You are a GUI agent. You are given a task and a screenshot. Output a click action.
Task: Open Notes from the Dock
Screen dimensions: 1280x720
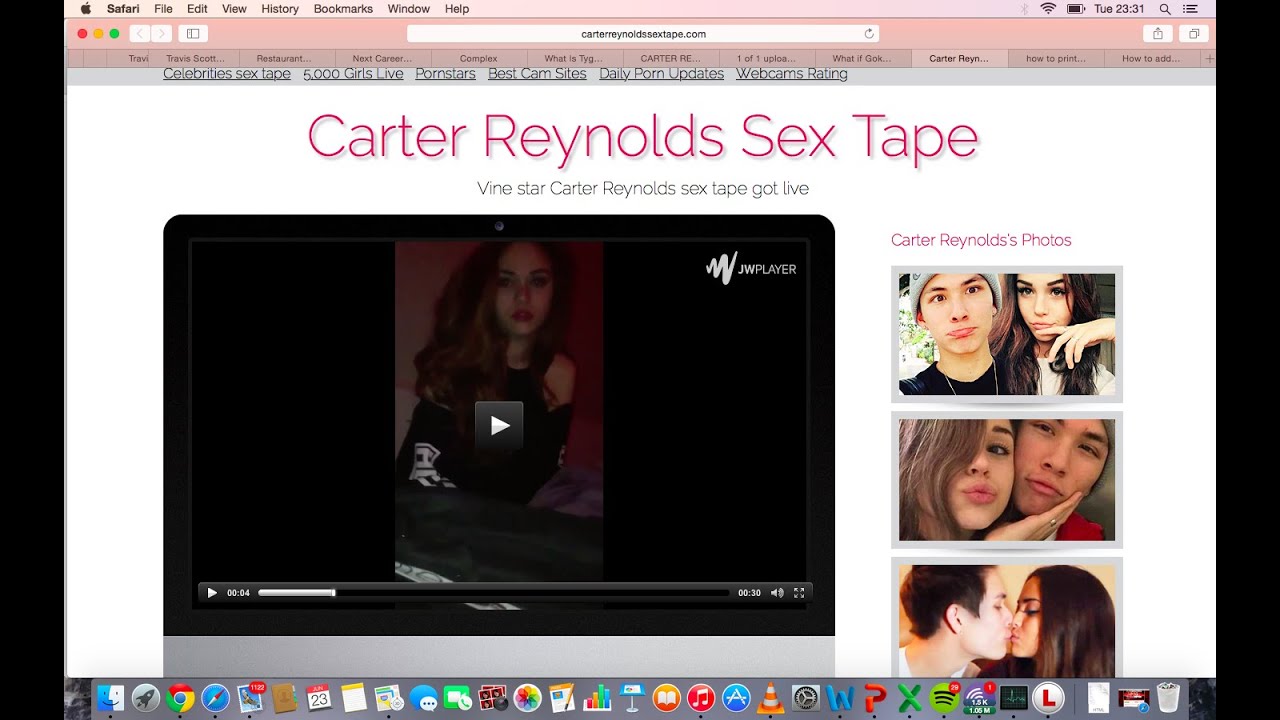tap(353, 698)
